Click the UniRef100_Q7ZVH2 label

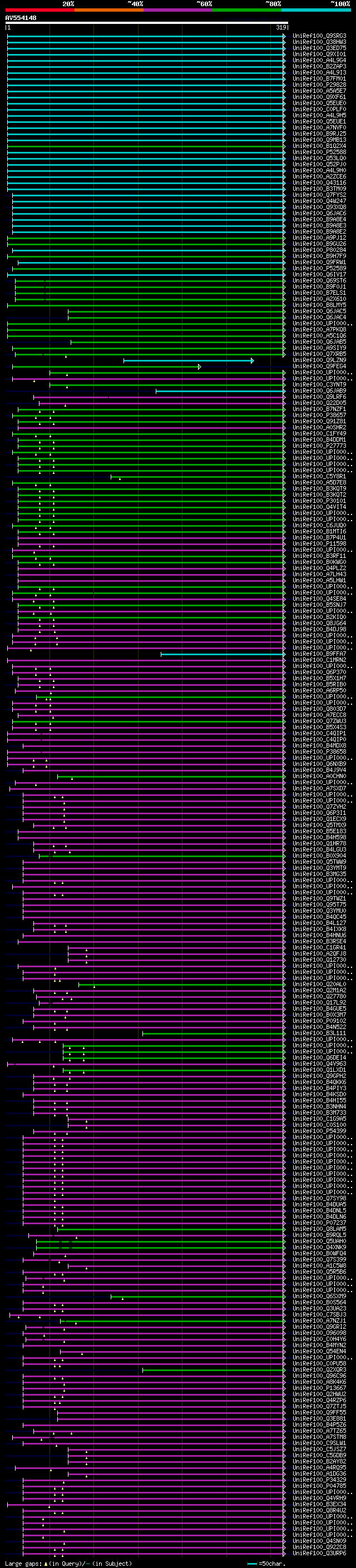(319, 807)
